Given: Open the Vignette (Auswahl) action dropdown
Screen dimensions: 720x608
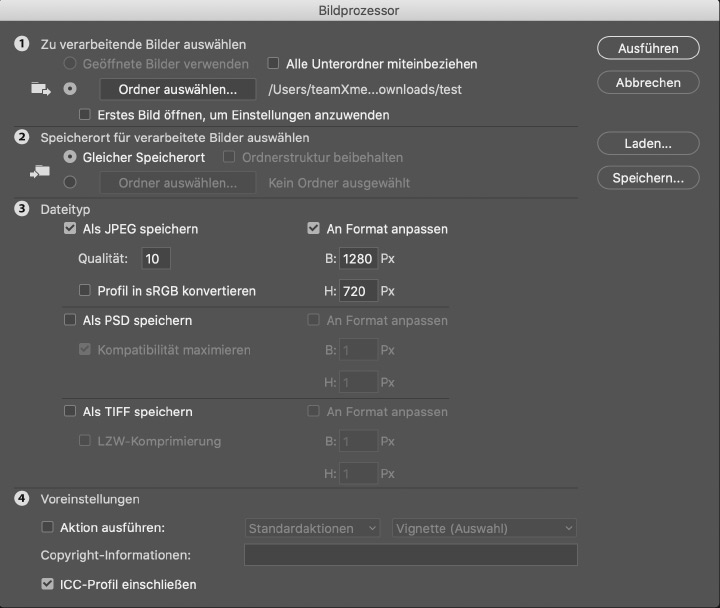Looking at the screenshot, I should (x=484, y=528).
